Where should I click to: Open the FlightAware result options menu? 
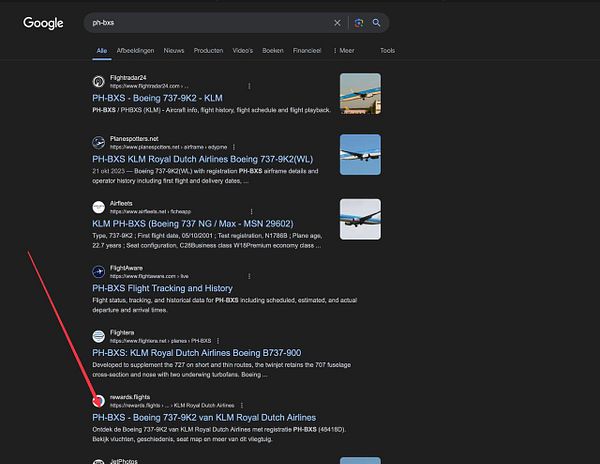[249, 276]
